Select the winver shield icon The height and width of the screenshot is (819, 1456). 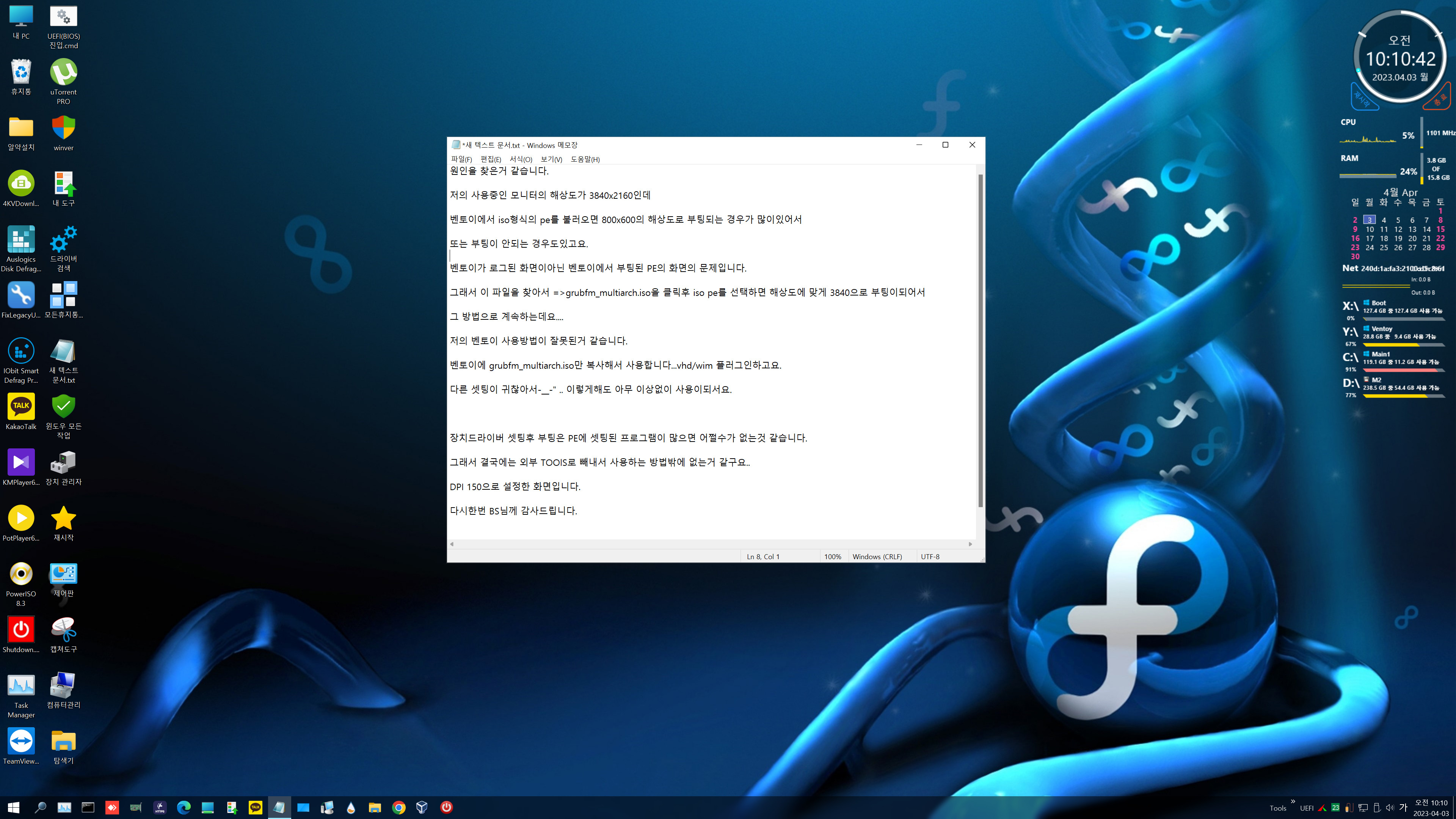pos(63,134)
